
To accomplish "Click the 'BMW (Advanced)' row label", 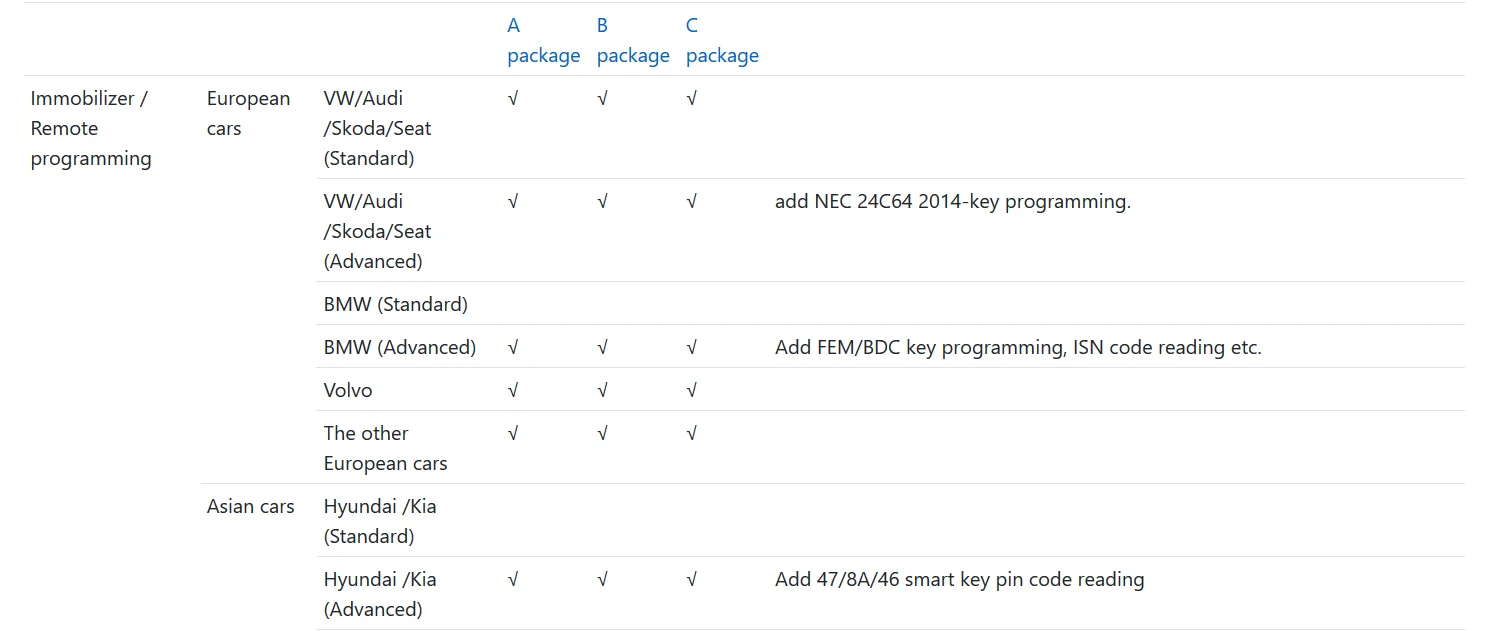I will pos(400,347).
